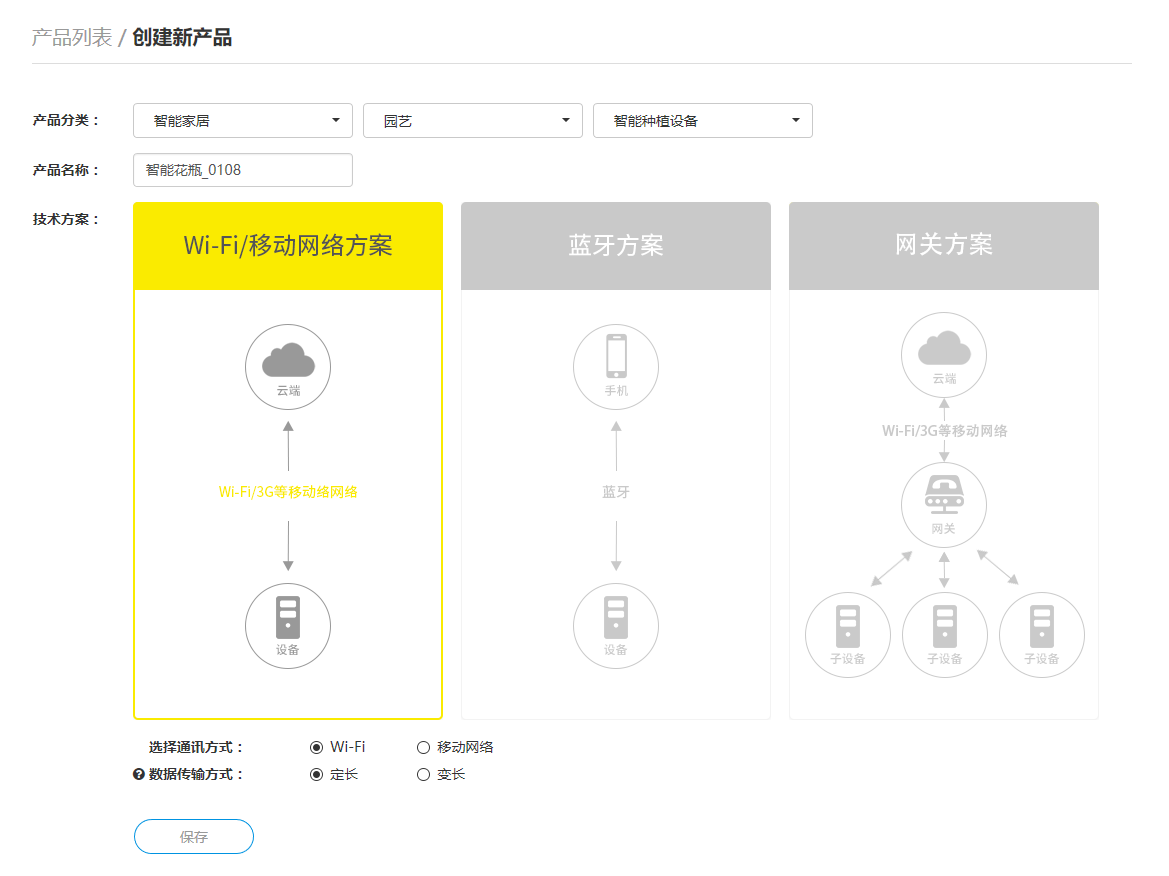Click the help icon beside 数据传输方式
The height and width of the screenshot is (876, 1169).
coord(139,774)
